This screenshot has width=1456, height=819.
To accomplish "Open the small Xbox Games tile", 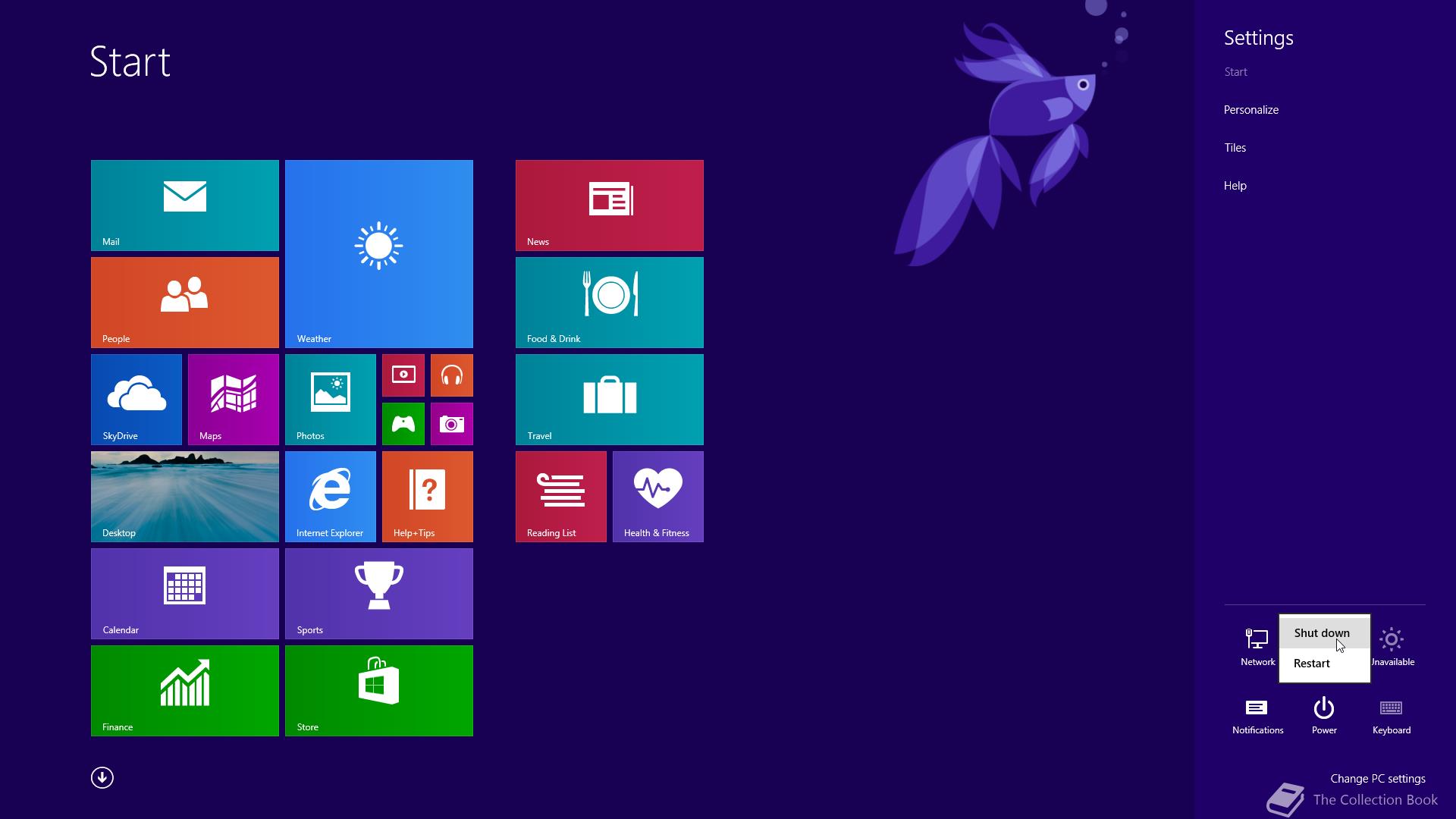I will click(x=403, y=424).
